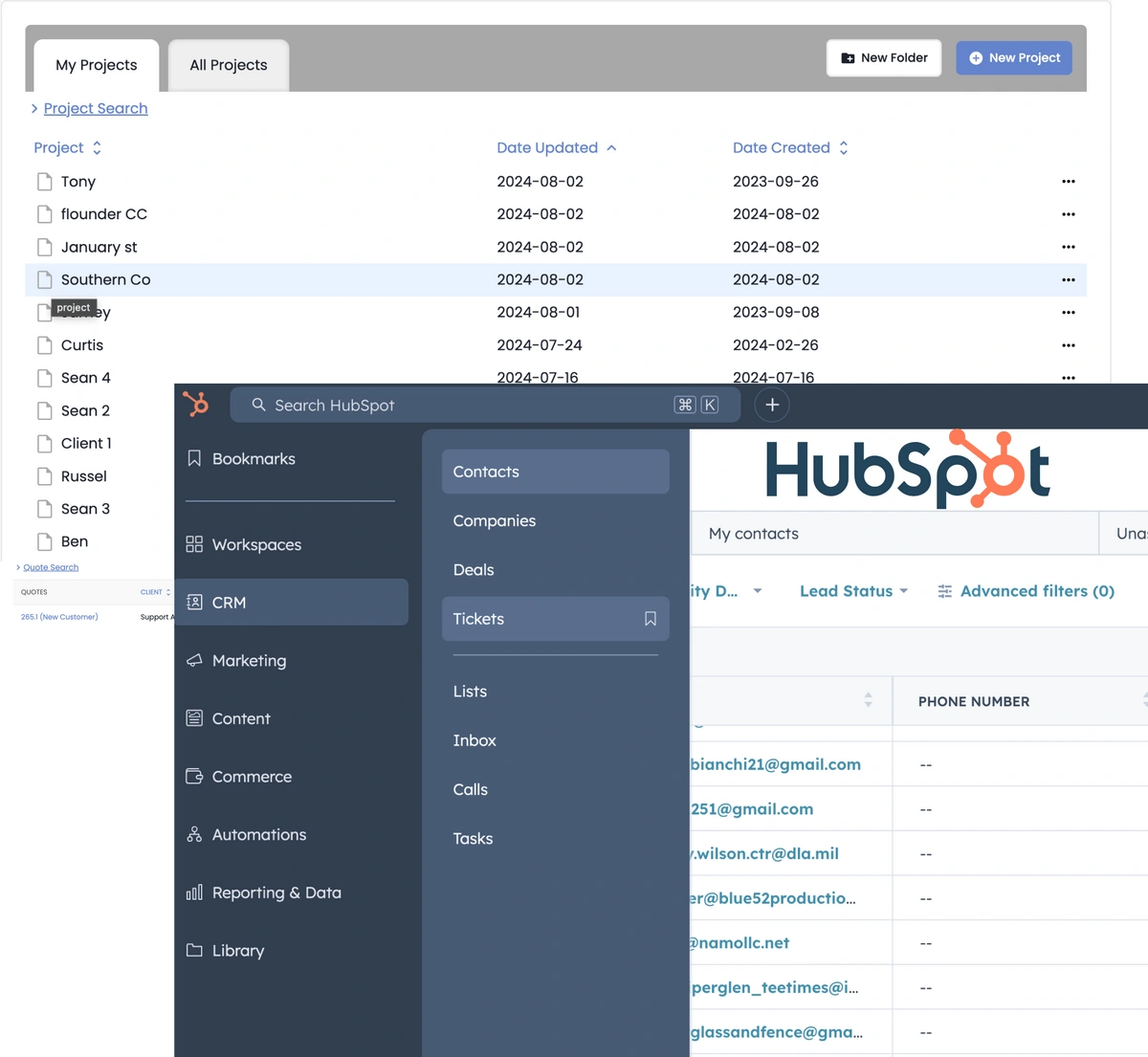Screen dimensions: 1148x1057
Task: Click the Search HubSpot input field
Action: click(485, 405)
